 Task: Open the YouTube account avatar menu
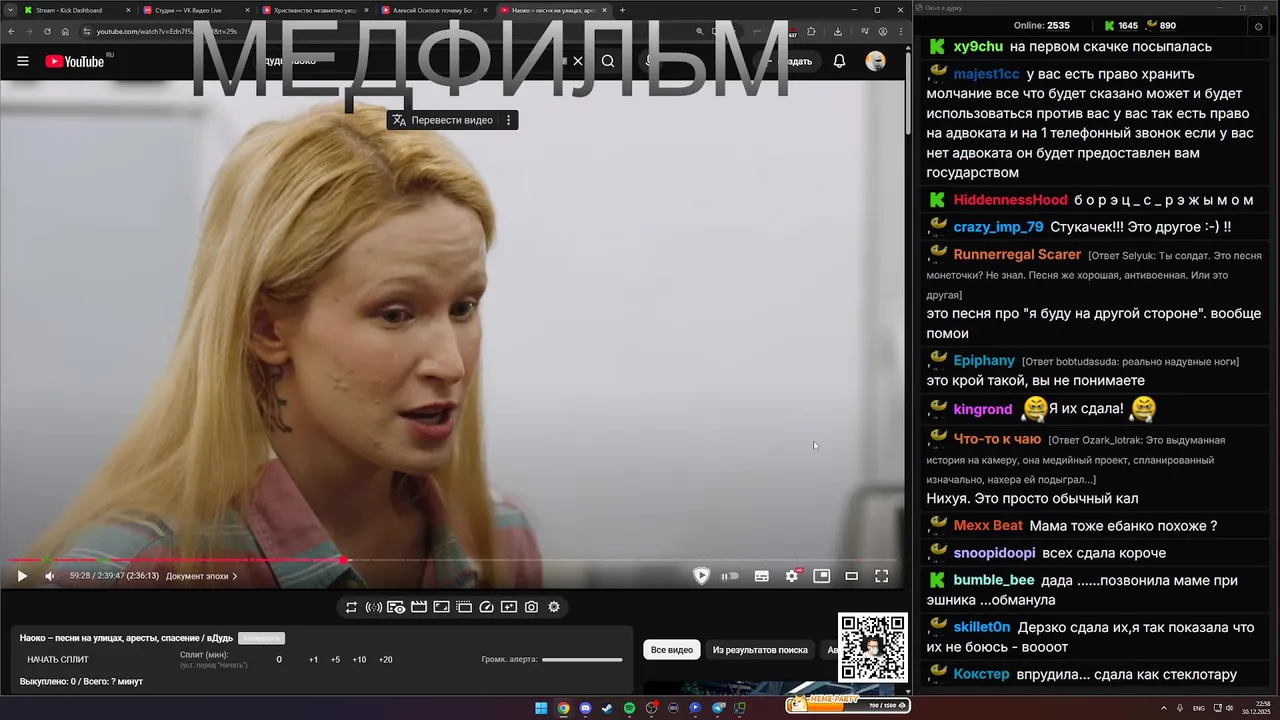tap(875, 61)
